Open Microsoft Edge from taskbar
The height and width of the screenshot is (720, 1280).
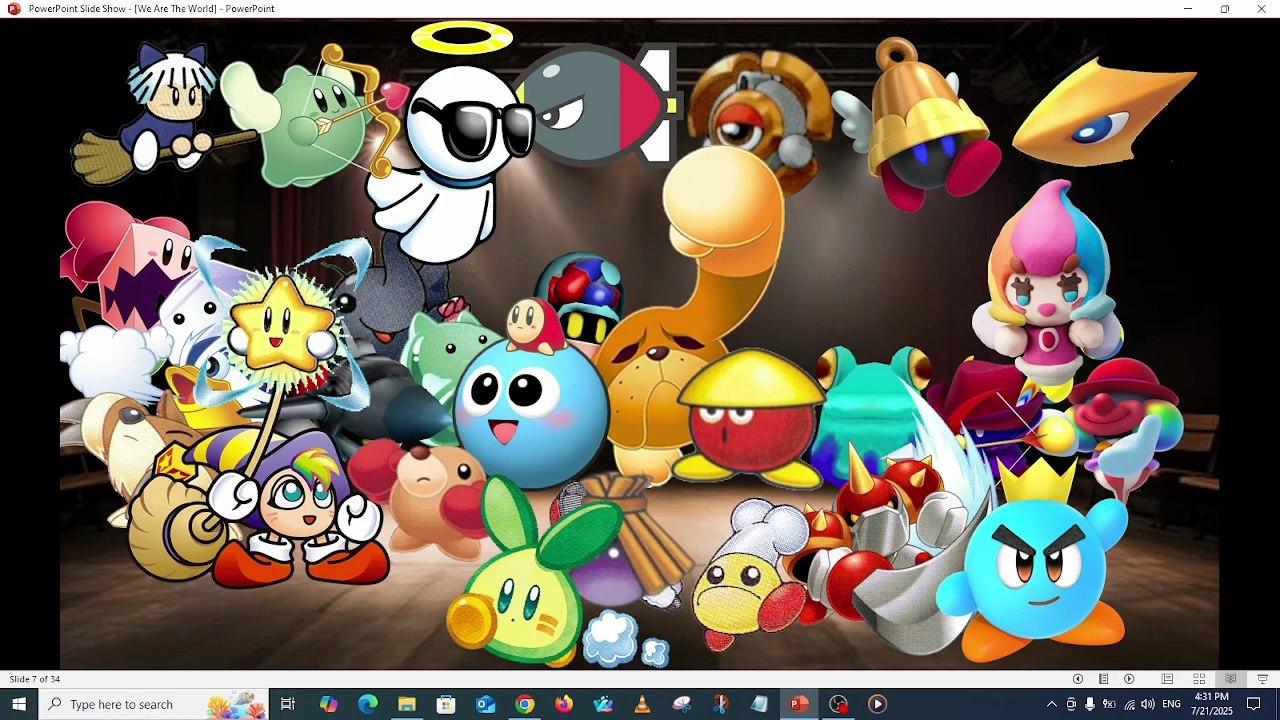click(367, 704)
